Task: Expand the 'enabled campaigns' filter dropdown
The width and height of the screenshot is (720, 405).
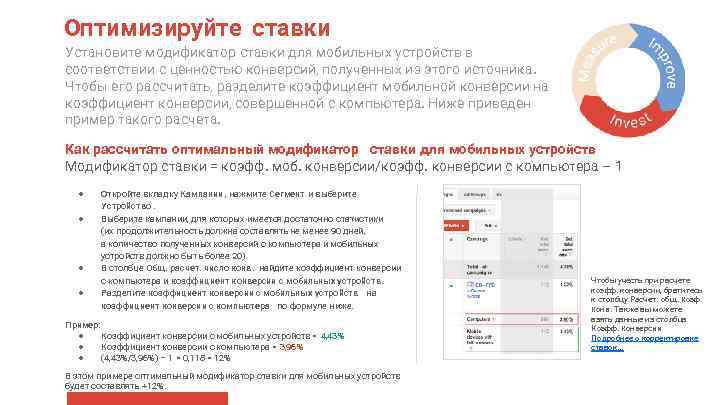Action: pos(467,210)
